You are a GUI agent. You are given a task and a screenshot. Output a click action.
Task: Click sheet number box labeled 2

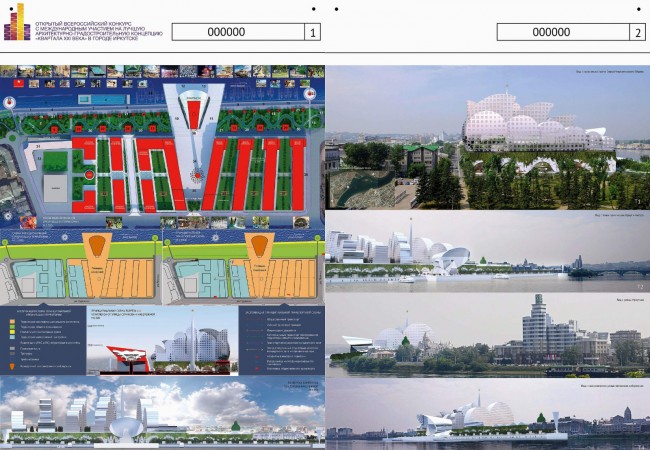[638, 32]
